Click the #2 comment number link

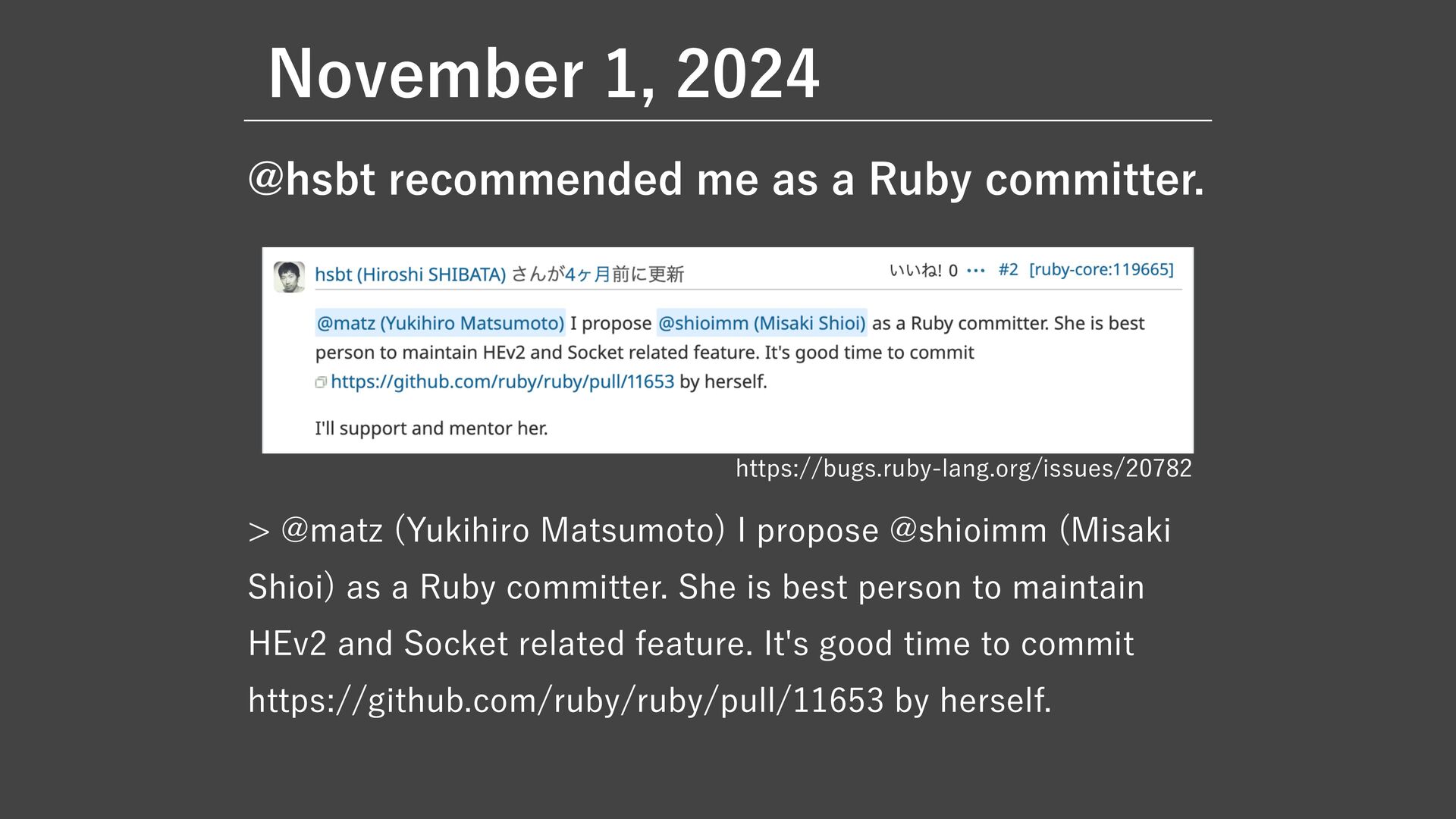pyautogui.click(x=1008, y=270)
